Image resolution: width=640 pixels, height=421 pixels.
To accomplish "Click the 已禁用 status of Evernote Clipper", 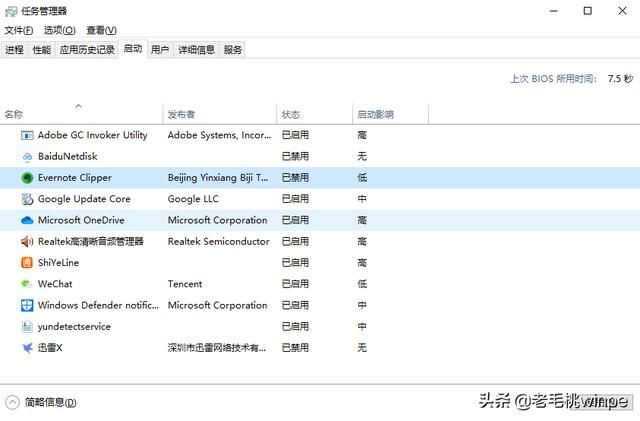I will click(295, 178).
